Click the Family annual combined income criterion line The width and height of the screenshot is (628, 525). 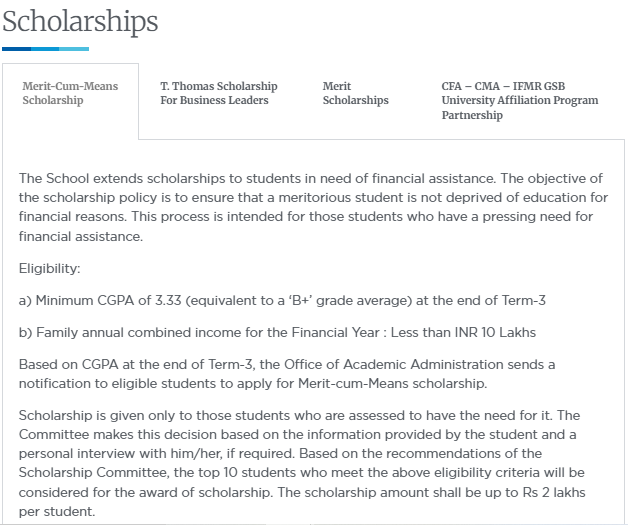pos(282,332)
